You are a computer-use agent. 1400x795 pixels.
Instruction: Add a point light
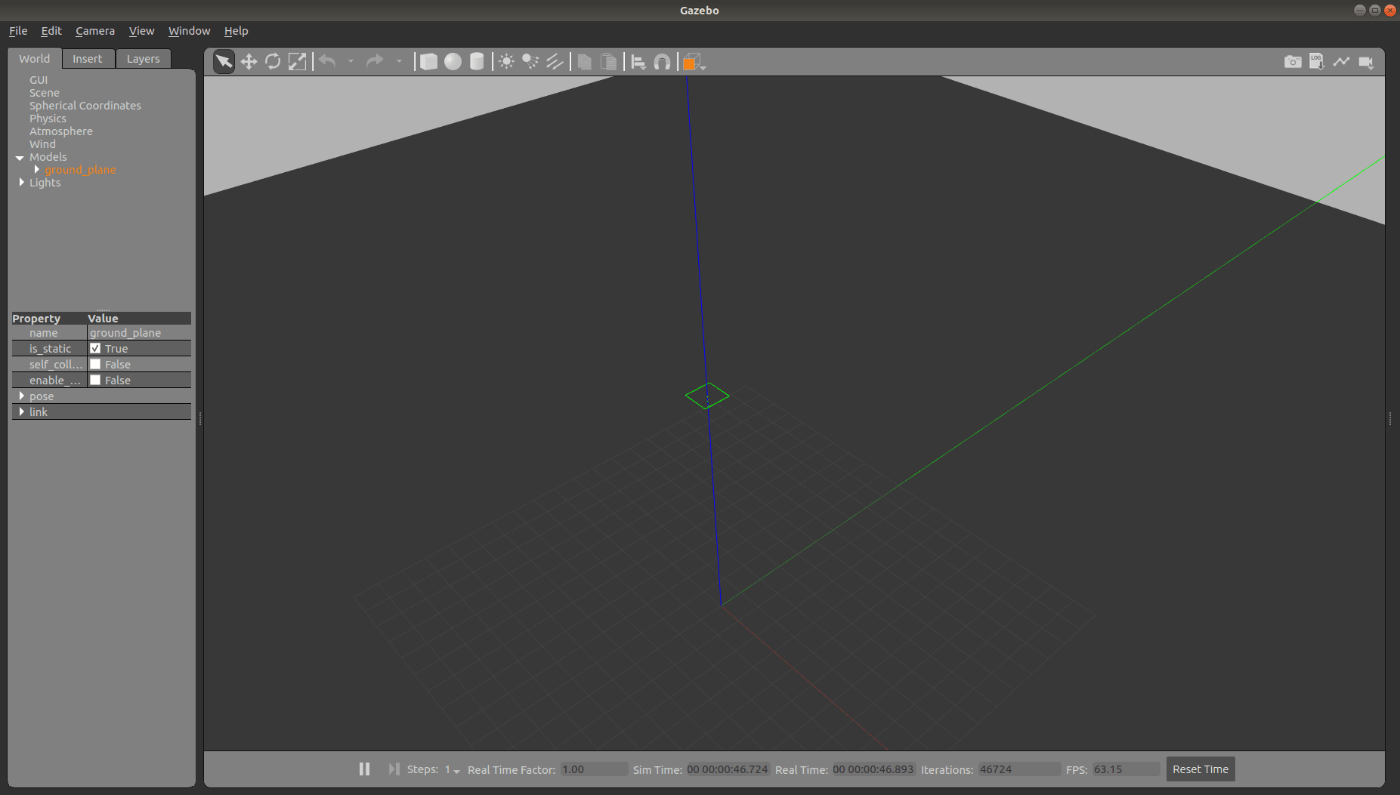point(506,62)
